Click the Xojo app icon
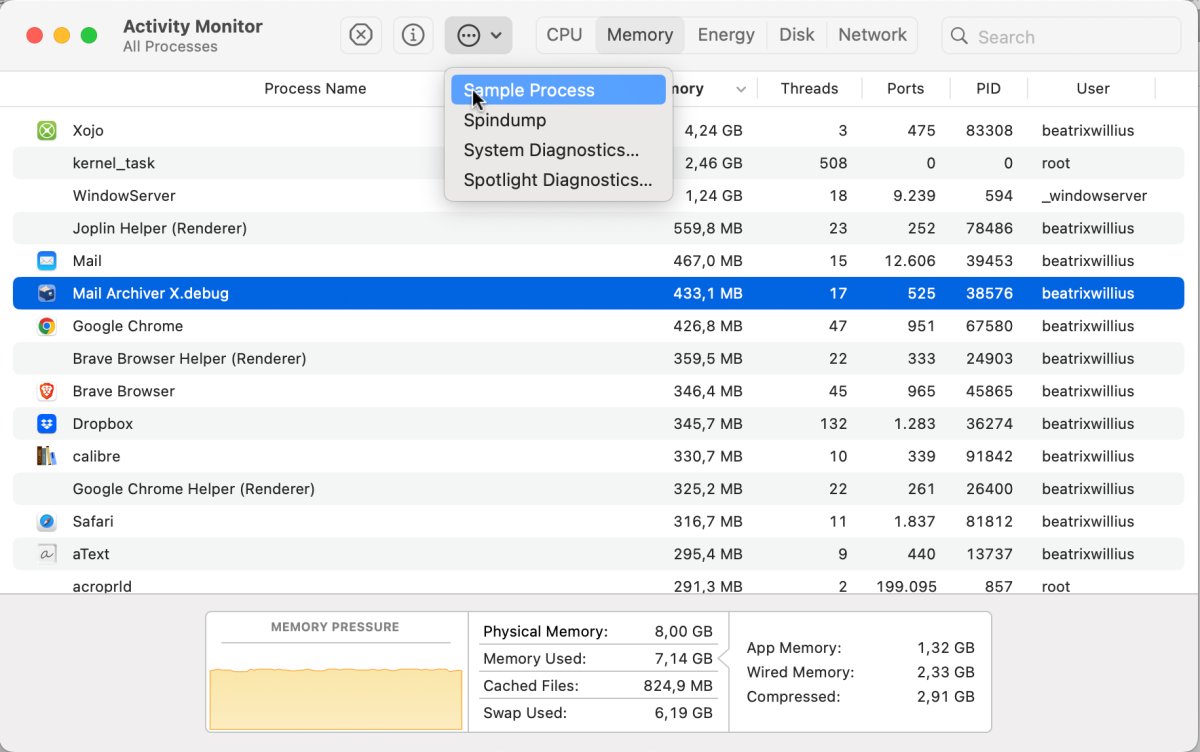Viewport: 1200px width, 752px height. tap(46, 130)
